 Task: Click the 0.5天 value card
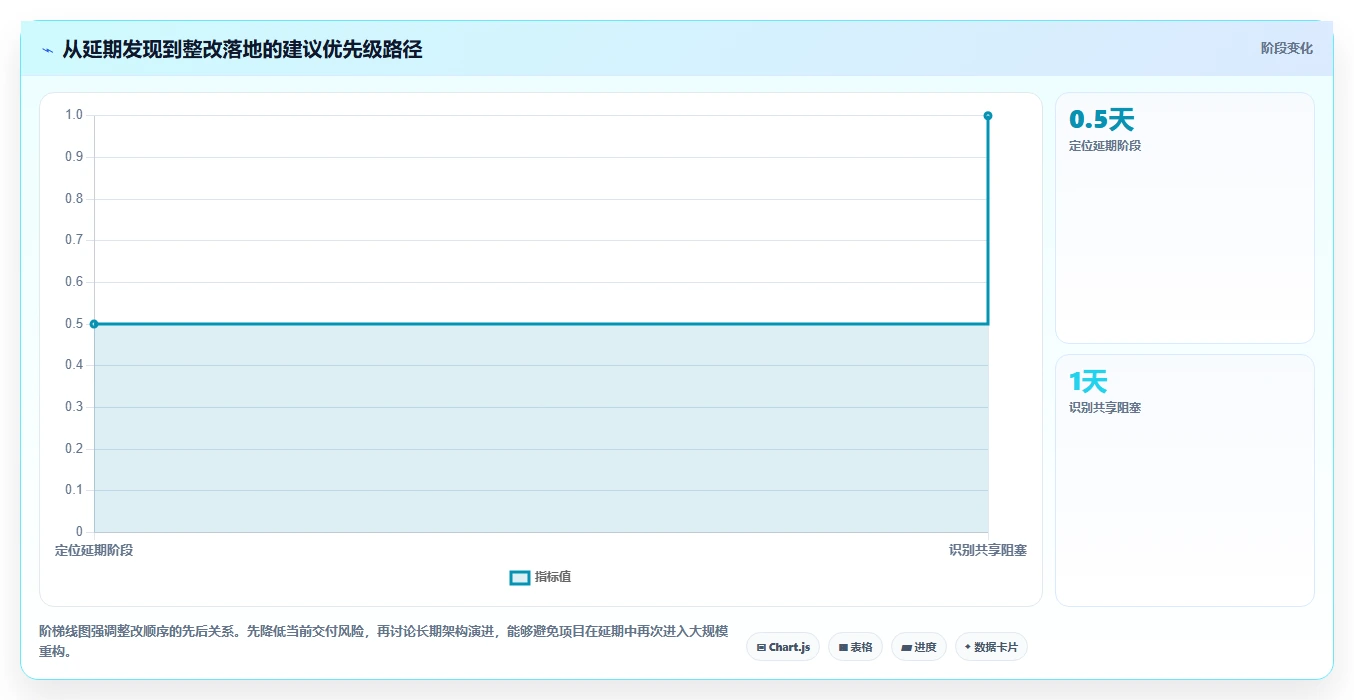[x=1185, y=218]
